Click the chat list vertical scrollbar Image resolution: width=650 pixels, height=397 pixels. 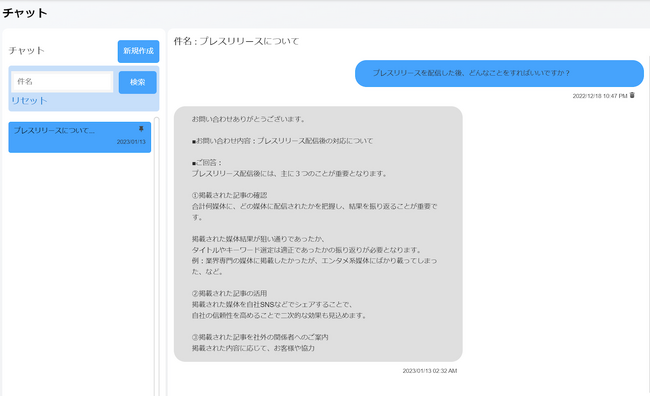pos(157,256)
